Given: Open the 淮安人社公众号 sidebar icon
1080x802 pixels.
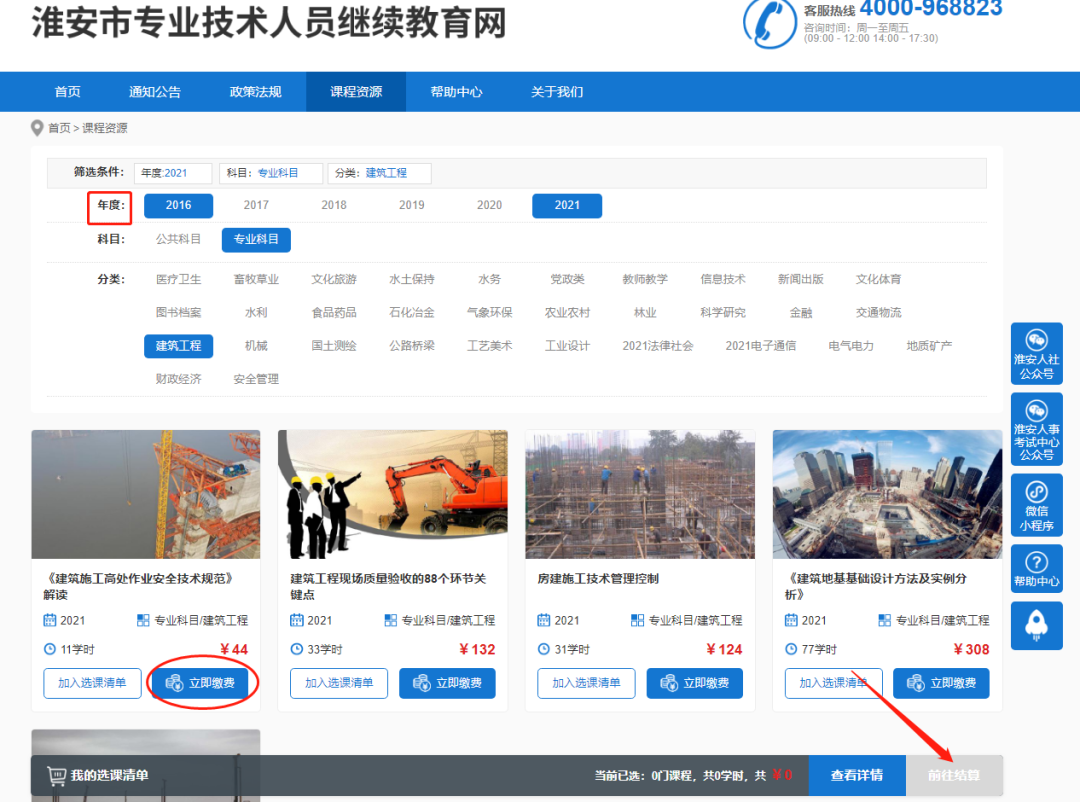Looking at the screenshot, I should coord(1037,354).
